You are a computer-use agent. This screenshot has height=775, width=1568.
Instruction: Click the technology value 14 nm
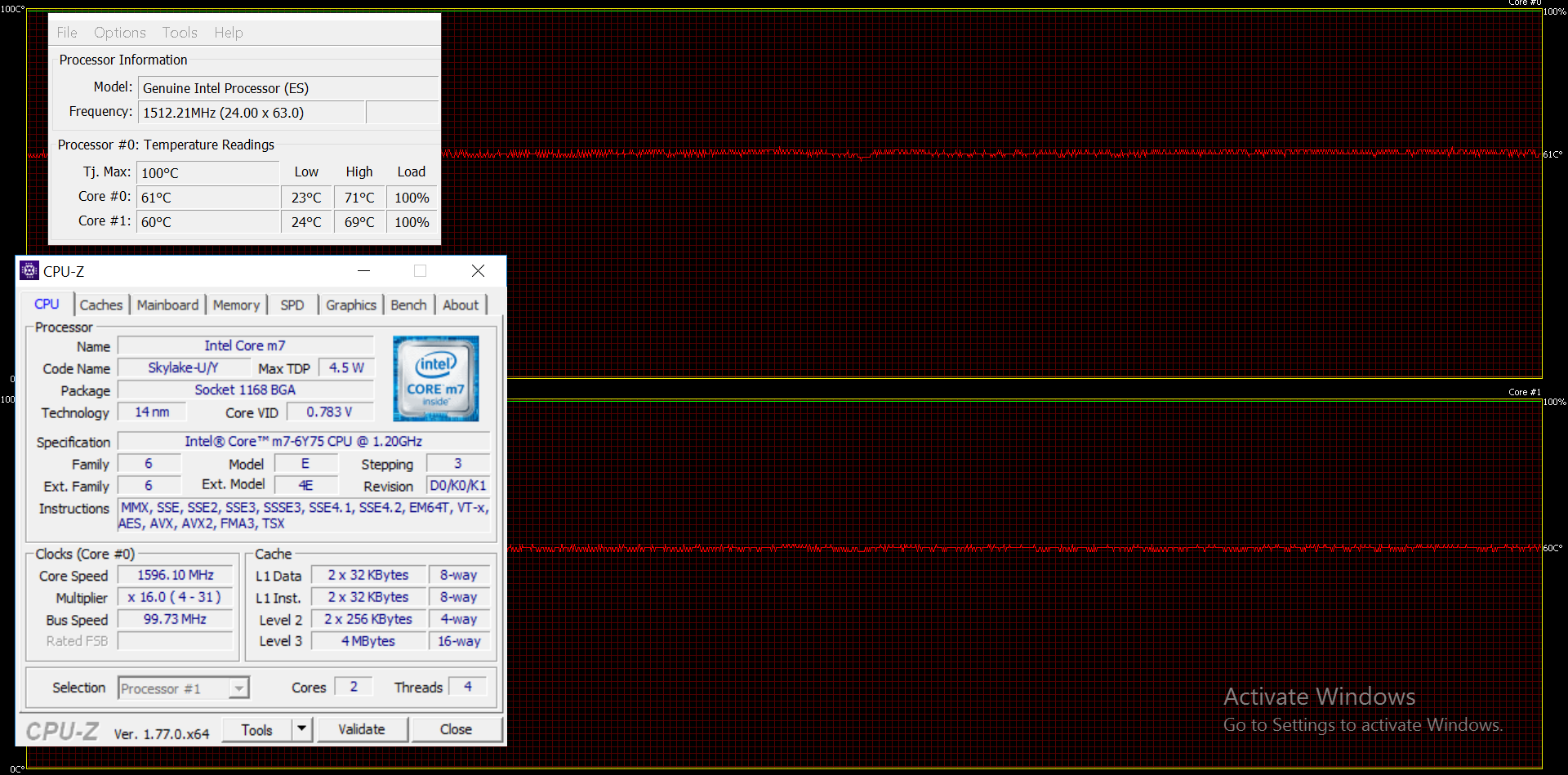click(153, 412)
